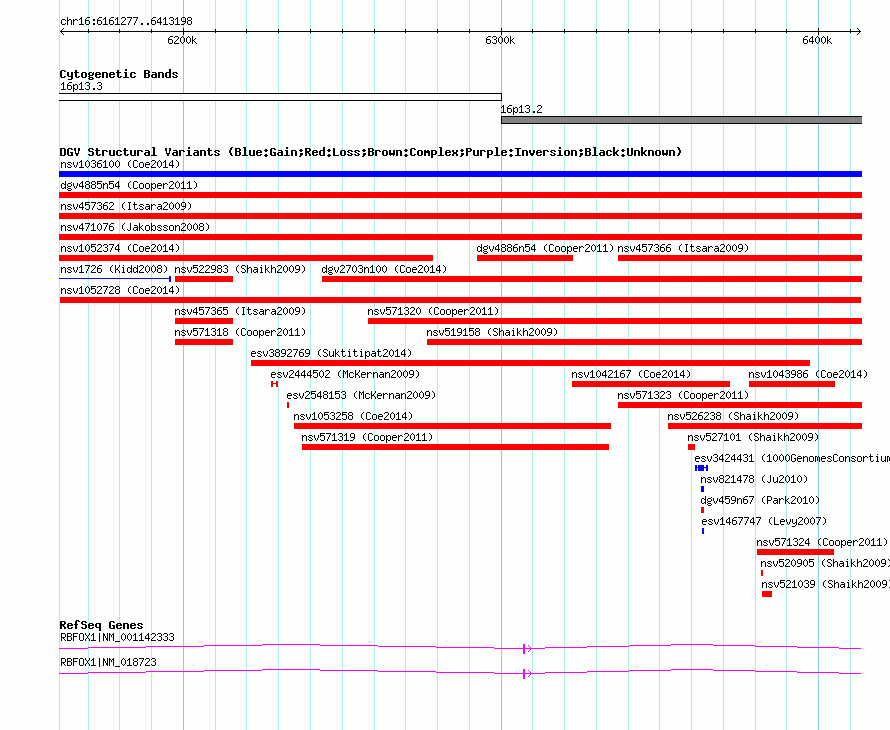Click the red nsv571324 loss bar
890x730 pixels.
[795, 552]
